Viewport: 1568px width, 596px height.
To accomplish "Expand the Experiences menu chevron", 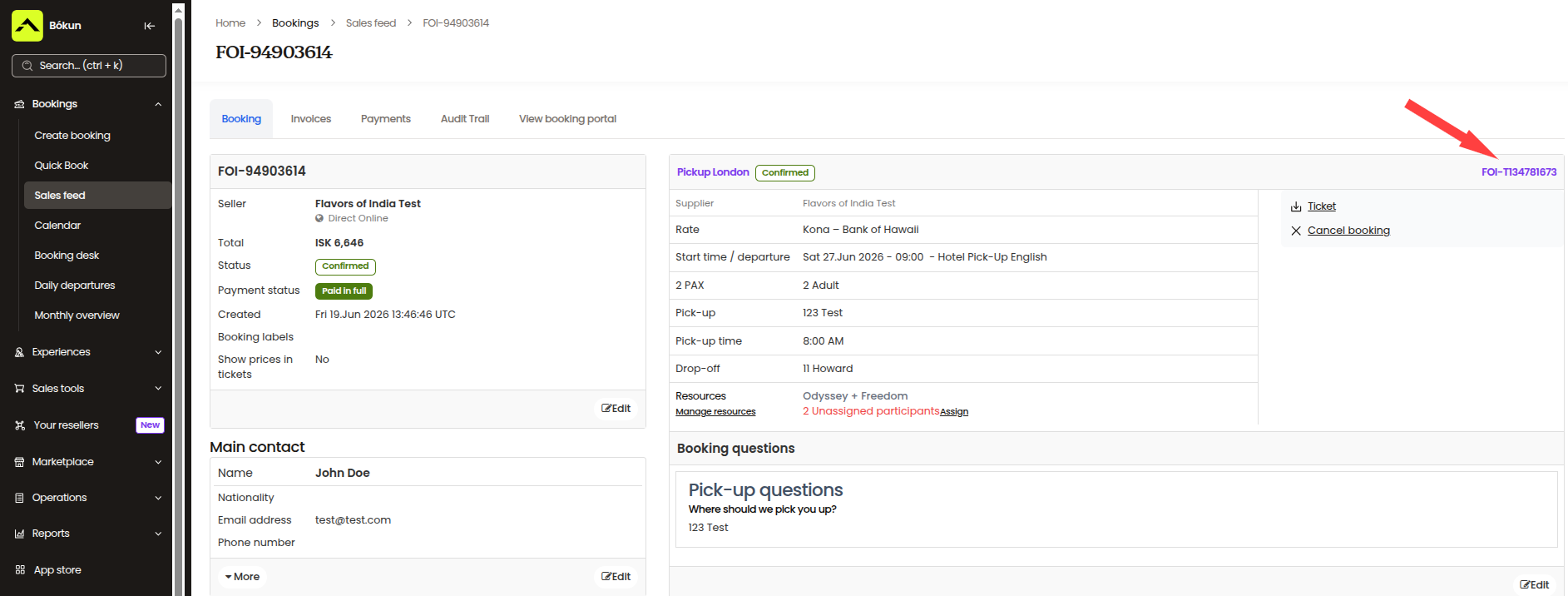I will click(158, 352).
